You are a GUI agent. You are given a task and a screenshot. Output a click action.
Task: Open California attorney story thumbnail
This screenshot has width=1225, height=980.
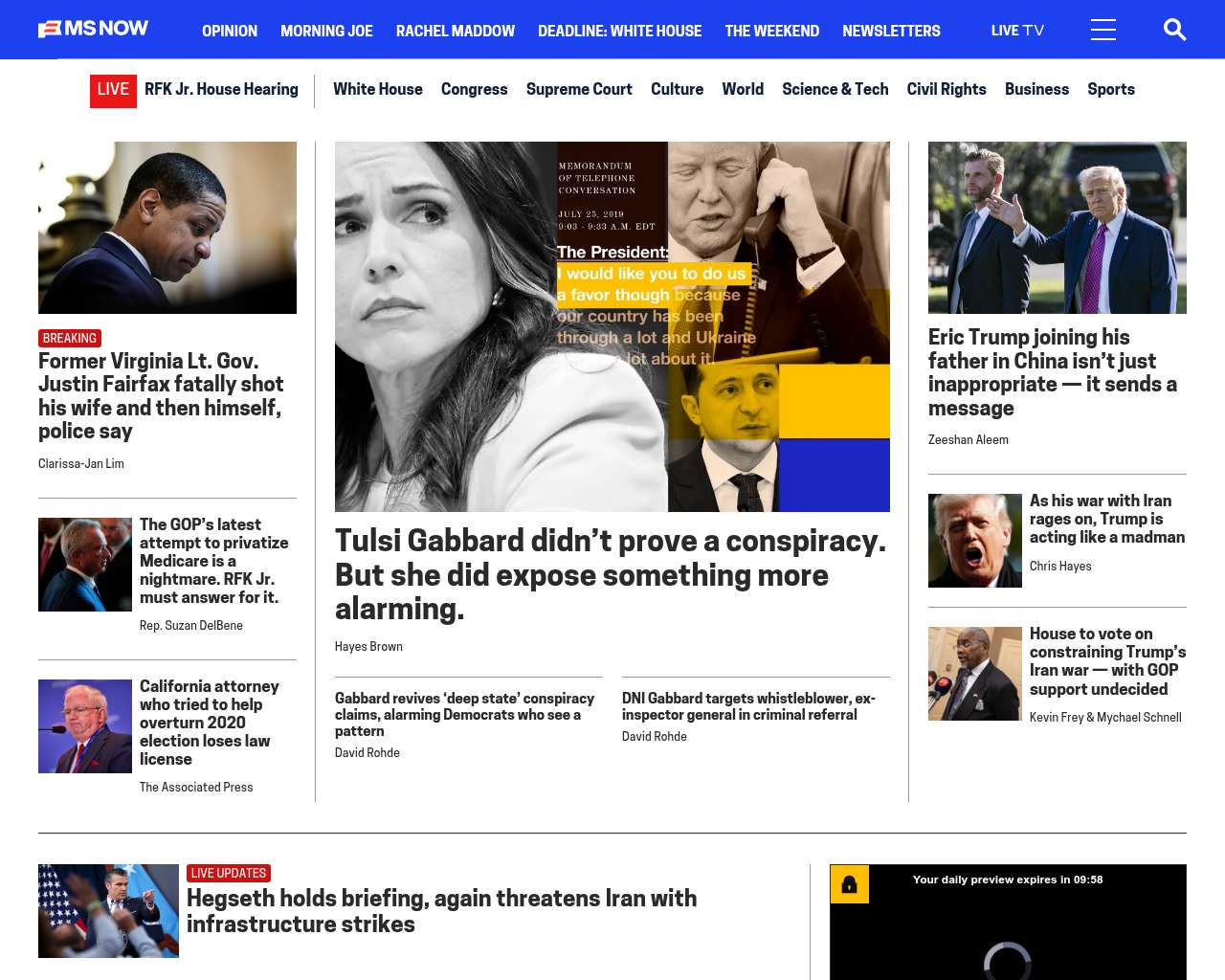85,726
